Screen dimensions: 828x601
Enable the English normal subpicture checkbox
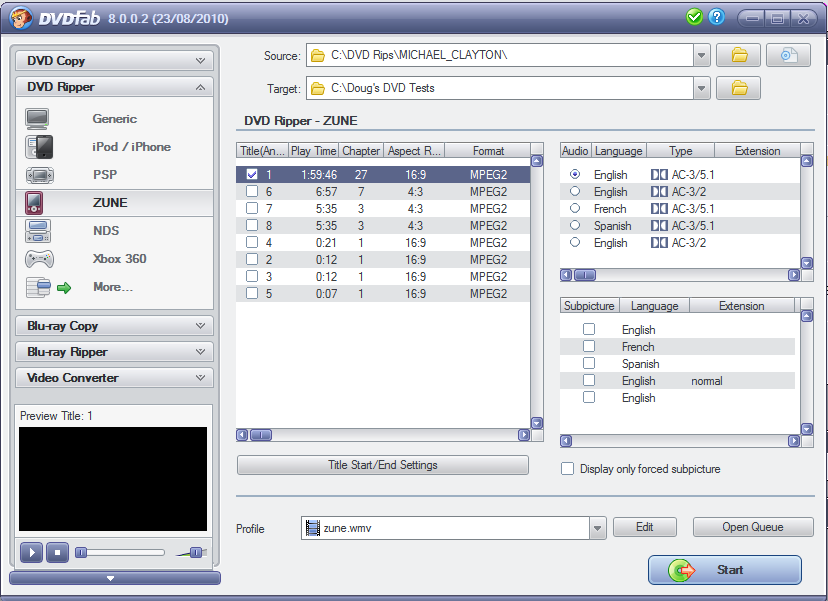589,380
